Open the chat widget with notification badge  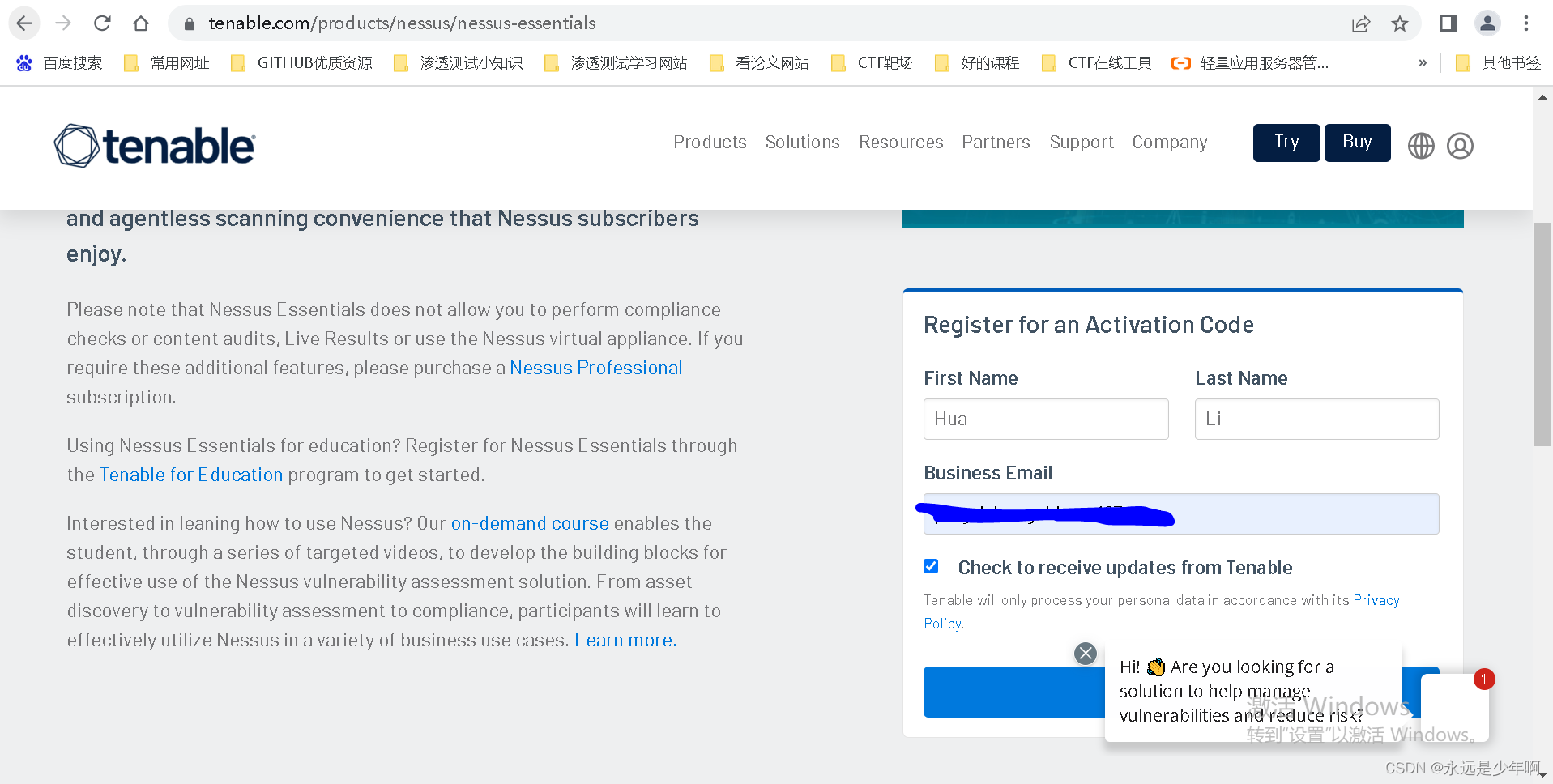click(1455, 707)
